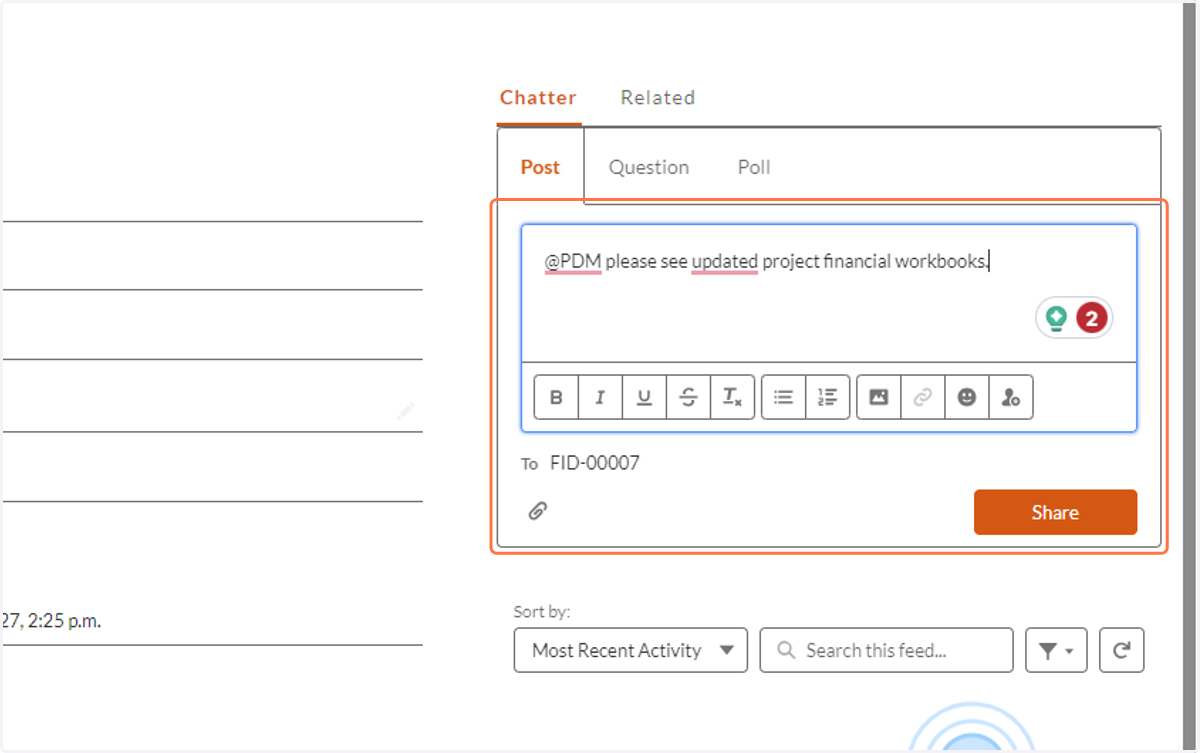This screenshot has width=1200, height=753.
Task: Insert a numbered list
Action: tap(827, 397)
